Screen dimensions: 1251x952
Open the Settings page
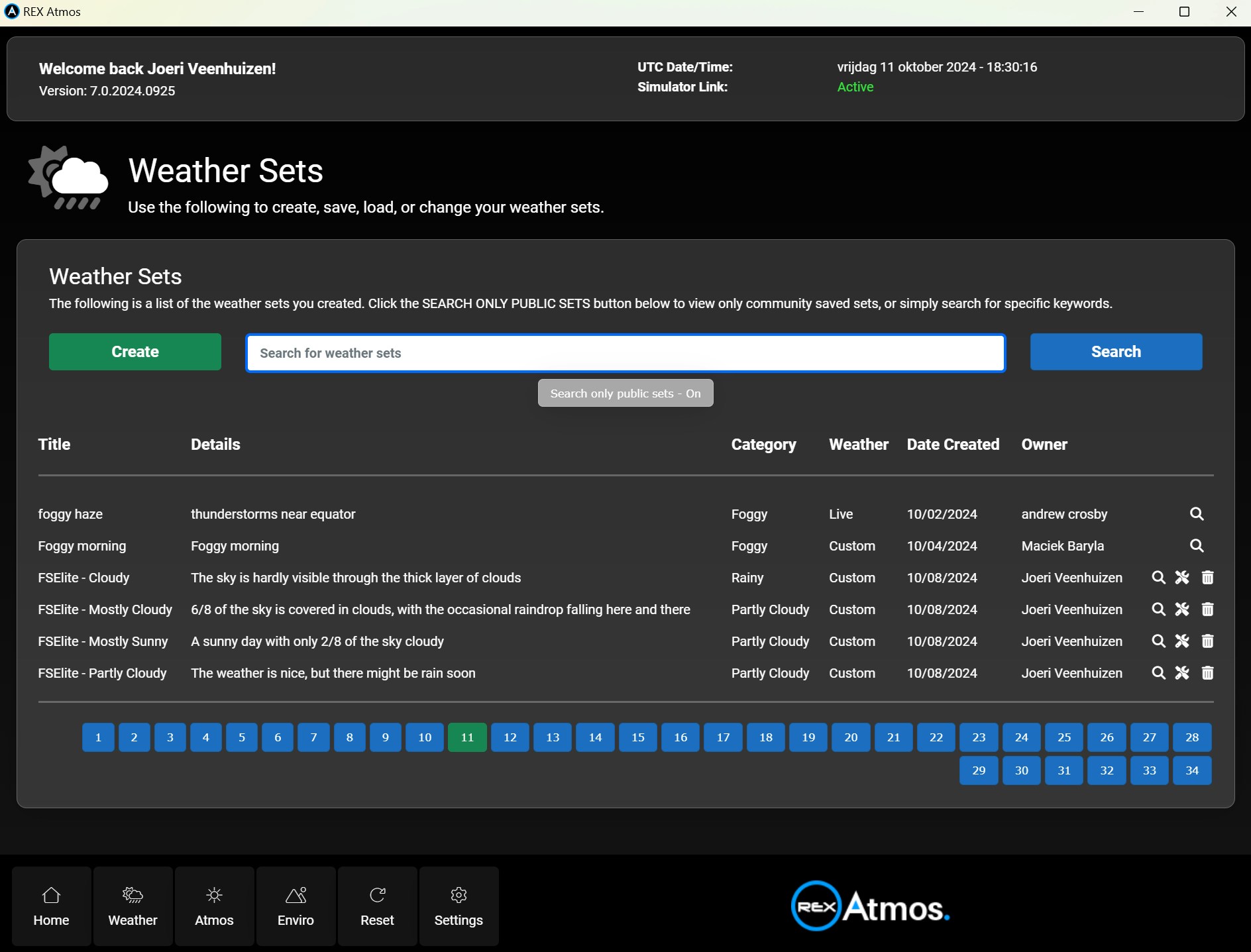click(x=459, y=906)
